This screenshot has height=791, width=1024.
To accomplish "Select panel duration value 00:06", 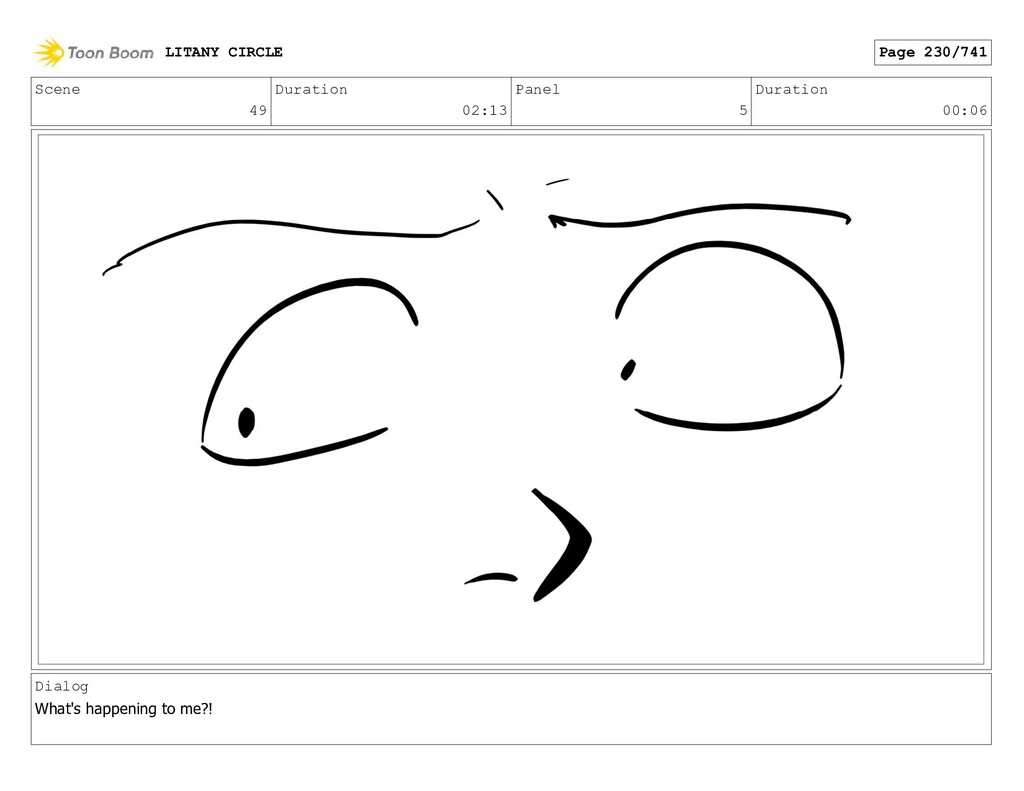I will [x=965, y=110].
